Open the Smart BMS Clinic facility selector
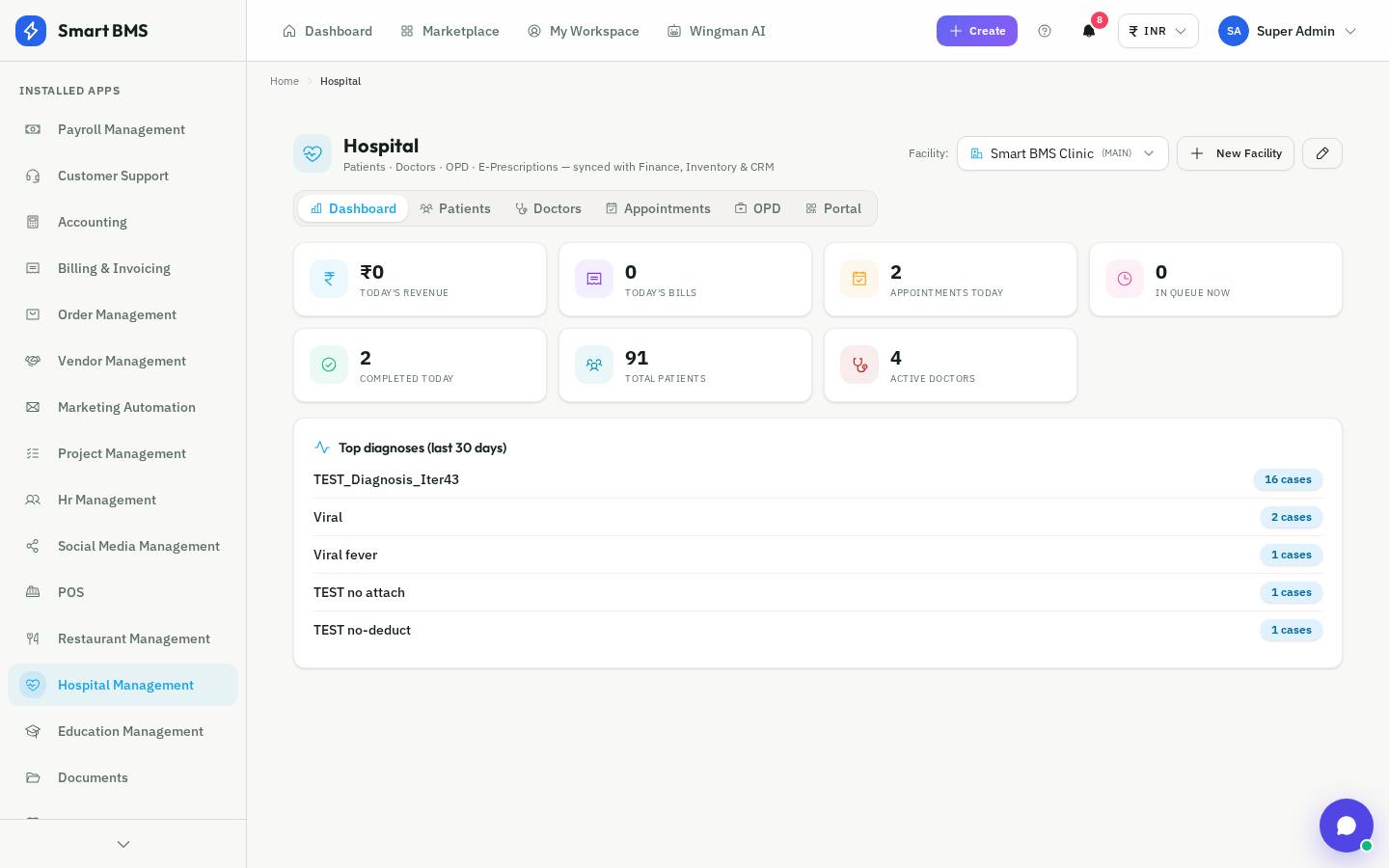Image resolution: width=1389 pixels, height=868 pixels. 1063,153
